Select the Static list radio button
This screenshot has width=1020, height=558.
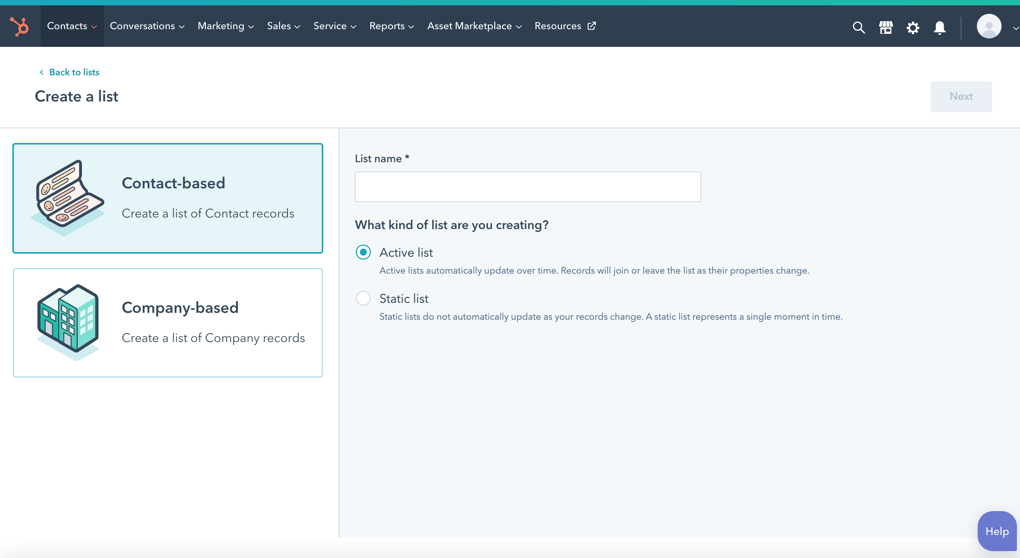[363, 299]
